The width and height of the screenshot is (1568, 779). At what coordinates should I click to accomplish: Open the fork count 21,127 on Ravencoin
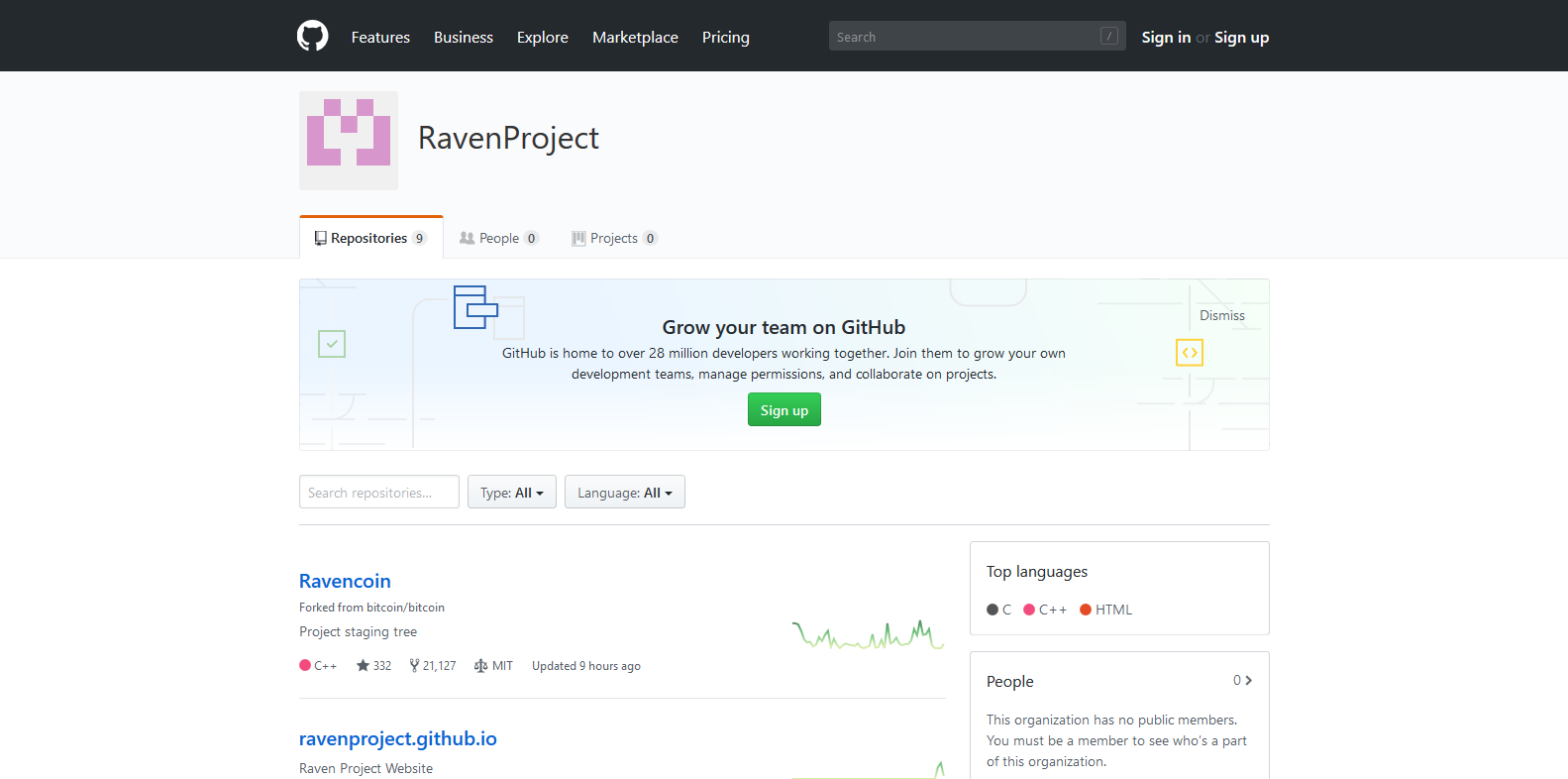[x=432, y=666]
